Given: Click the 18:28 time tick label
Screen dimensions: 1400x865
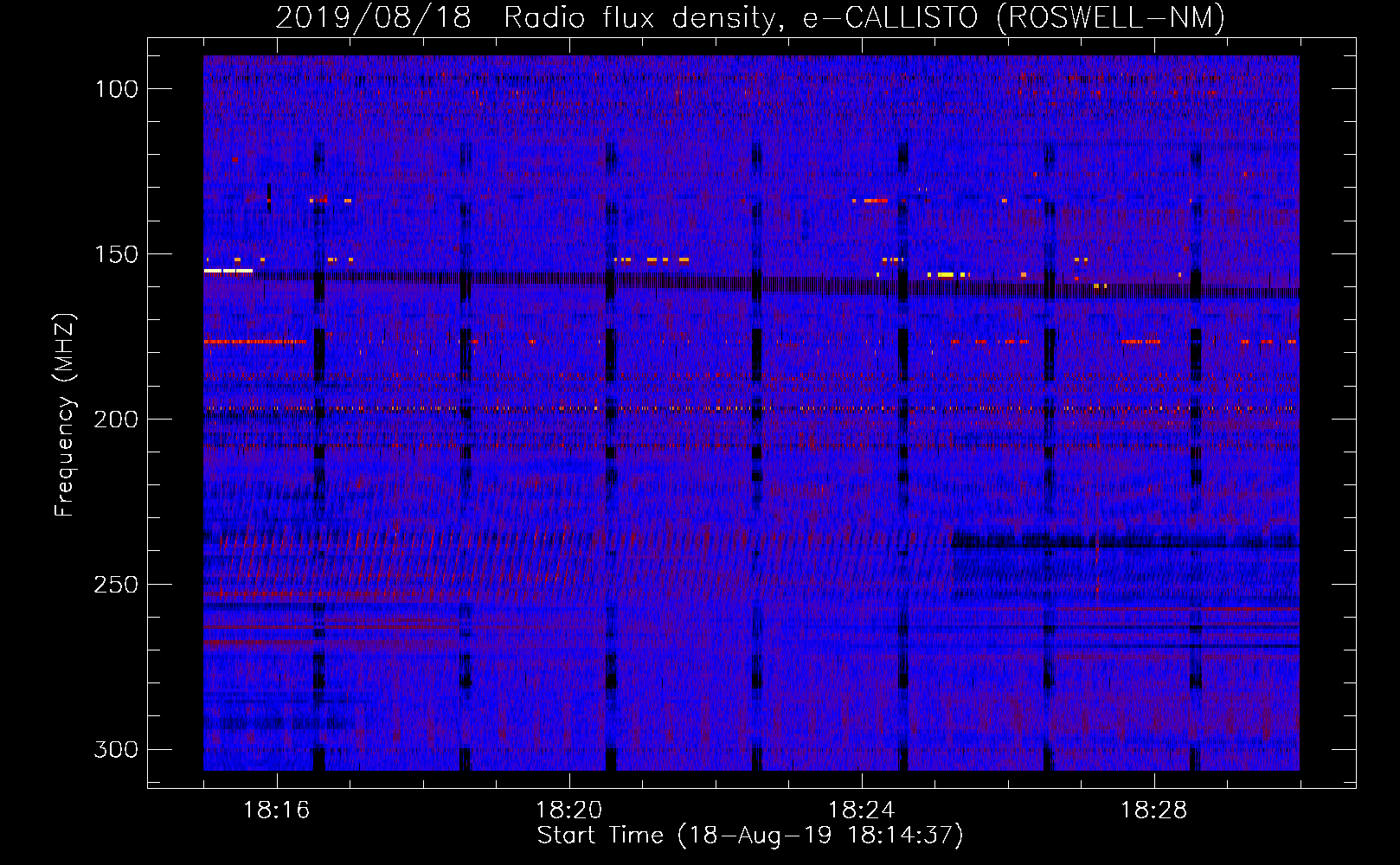Looking at the screenshot, I should (x=1153, y=811).
